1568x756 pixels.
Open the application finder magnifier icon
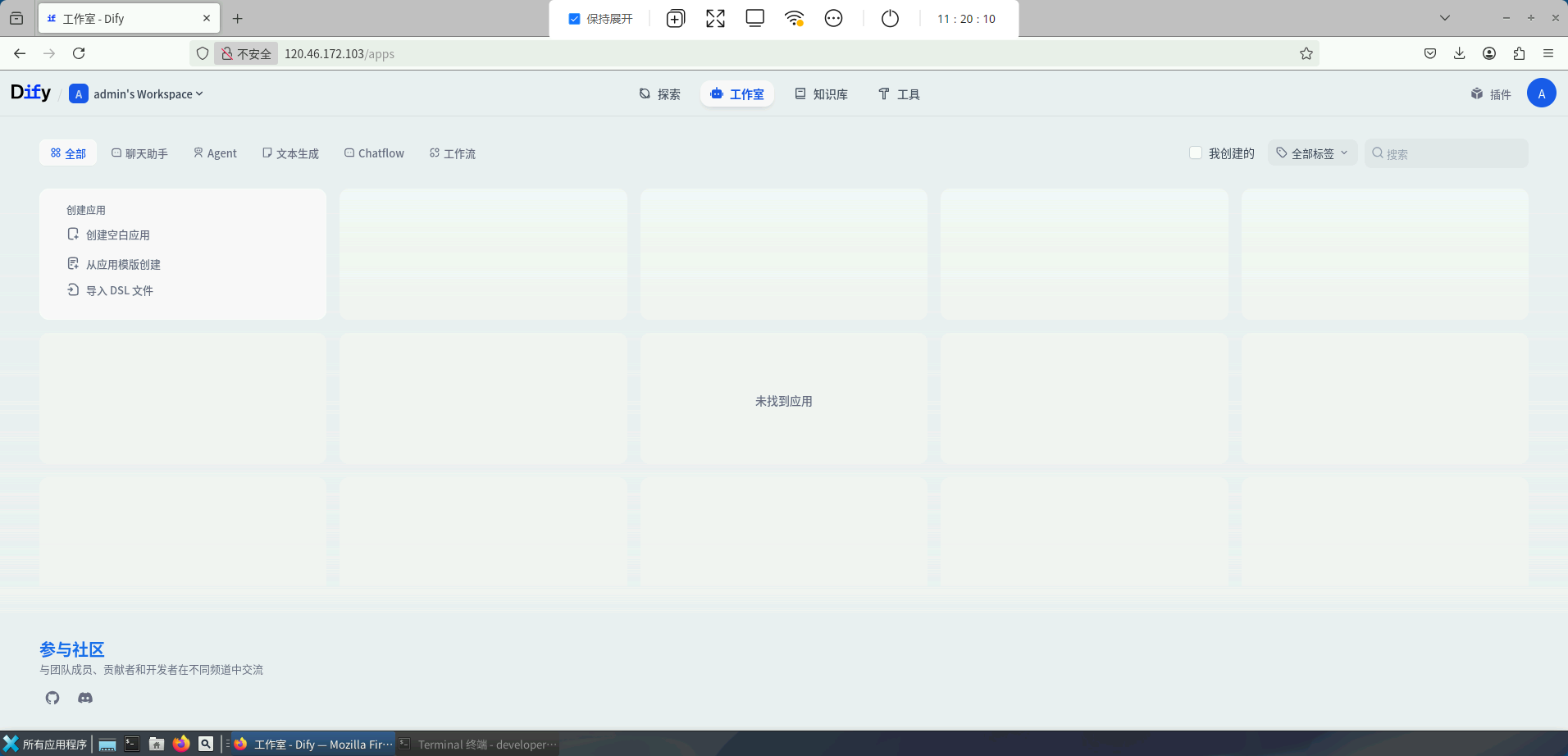click(x=206, y=744)
